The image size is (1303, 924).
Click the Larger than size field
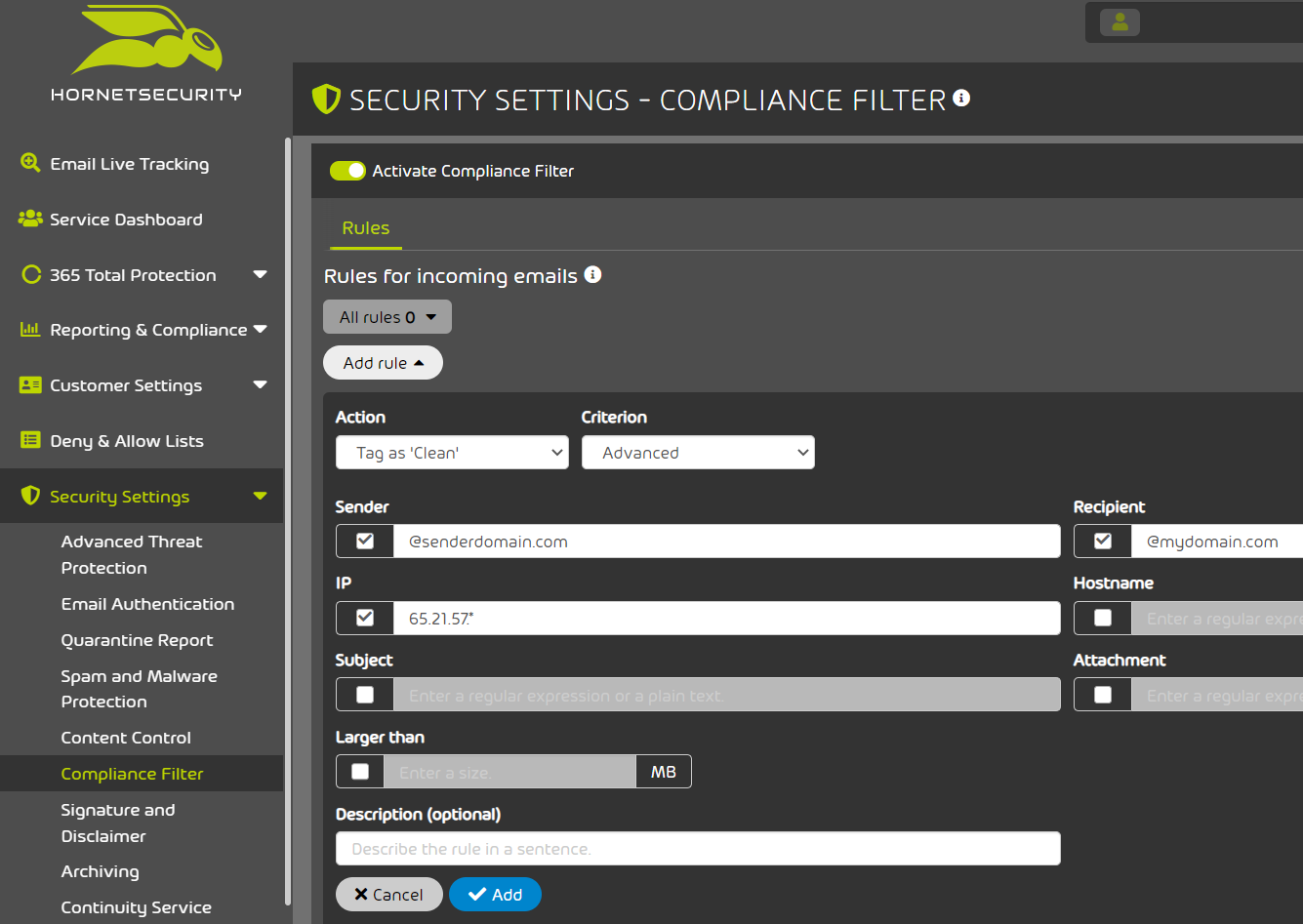(509, 772)
